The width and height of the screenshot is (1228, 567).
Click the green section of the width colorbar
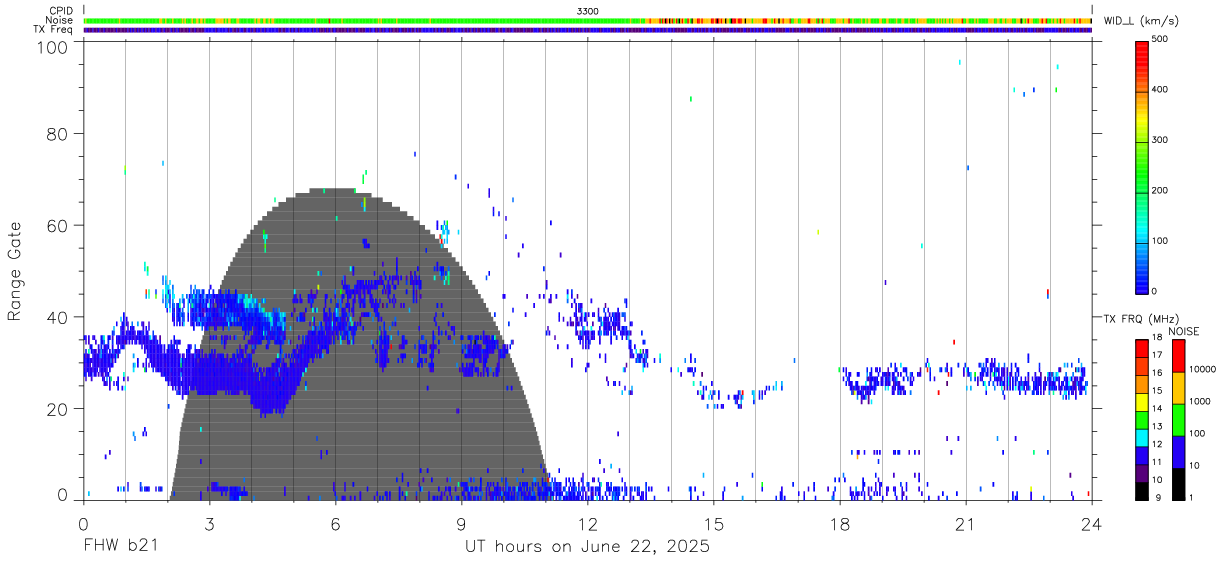1141,165
